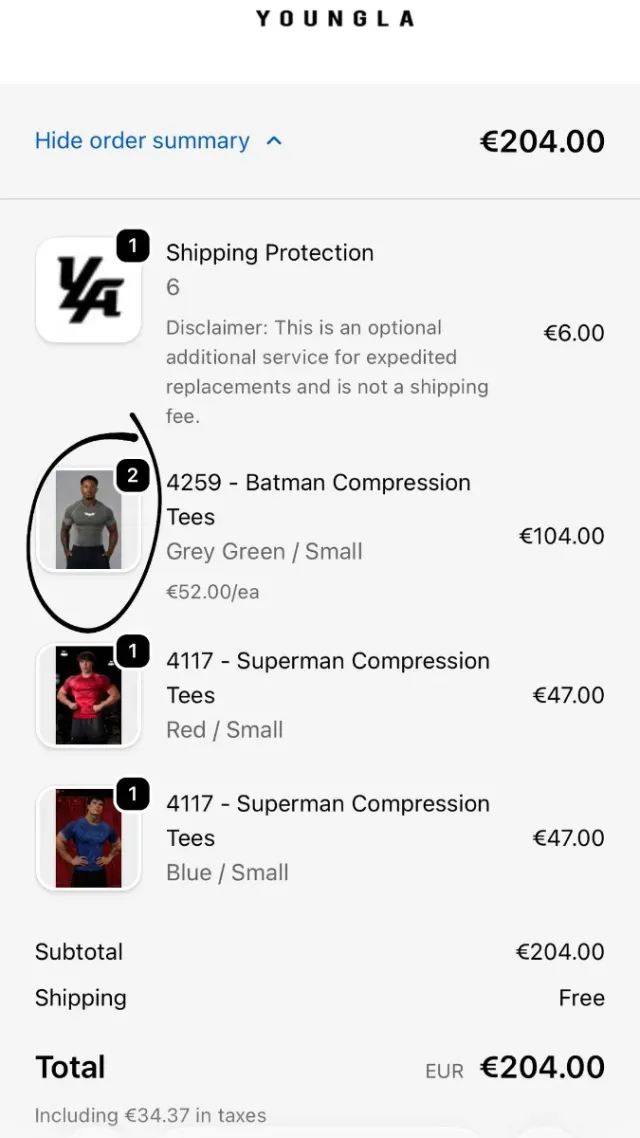Collapse the order summary via the chevron
Screen dimensions: 640x1138
pos(272,141)
